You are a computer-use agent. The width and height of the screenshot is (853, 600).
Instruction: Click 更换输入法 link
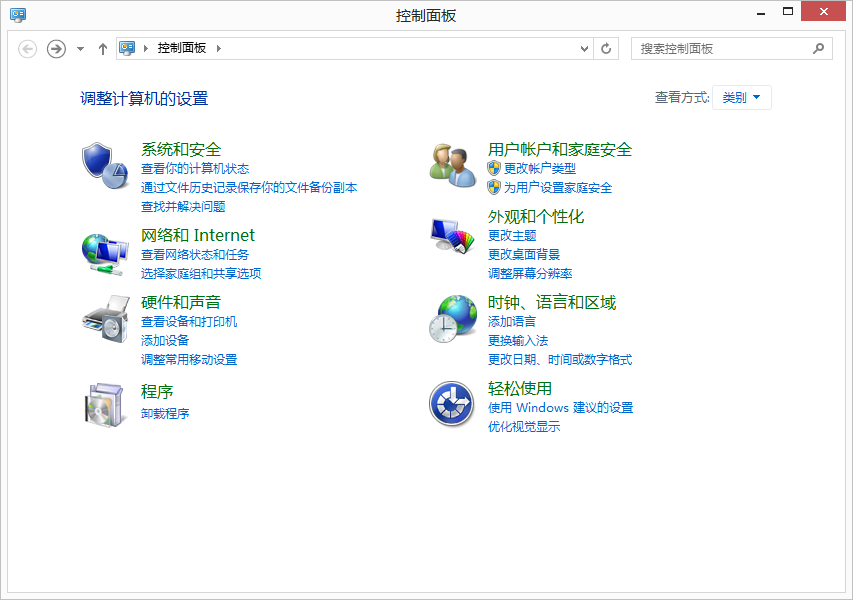tap(518, 341)
